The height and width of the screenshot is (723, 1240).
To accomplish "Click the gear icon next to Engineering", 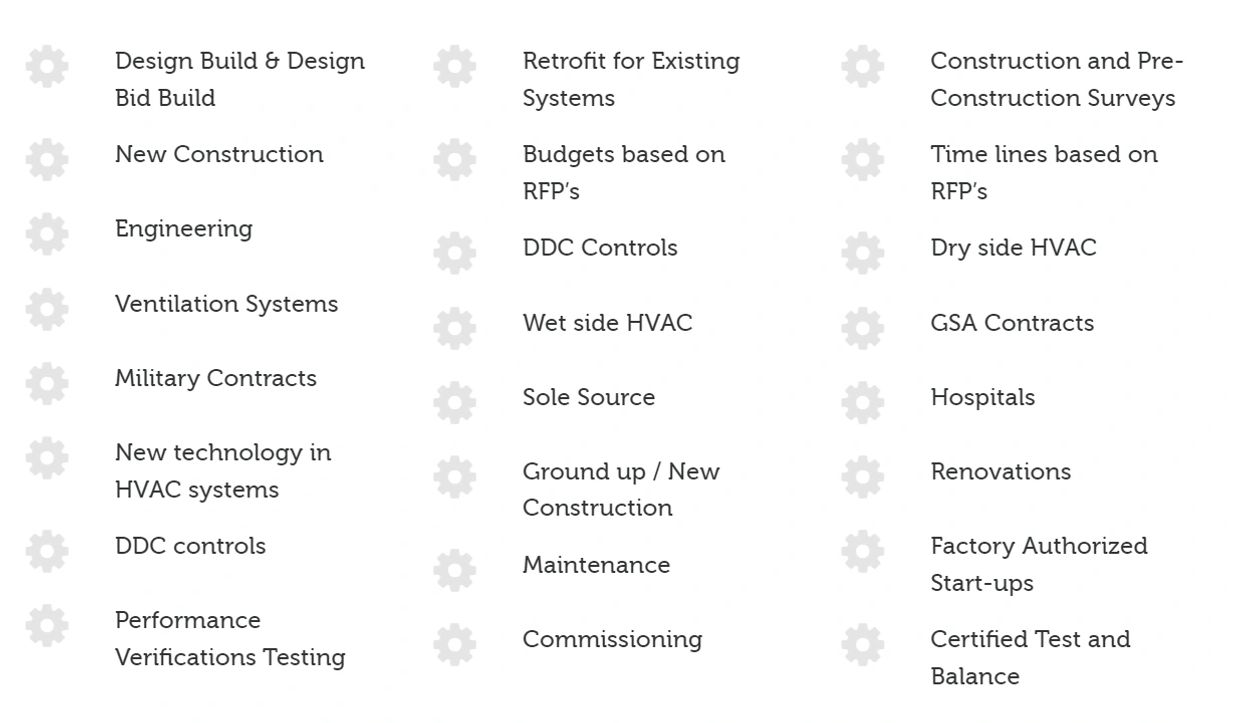I will tap(47, 234).
